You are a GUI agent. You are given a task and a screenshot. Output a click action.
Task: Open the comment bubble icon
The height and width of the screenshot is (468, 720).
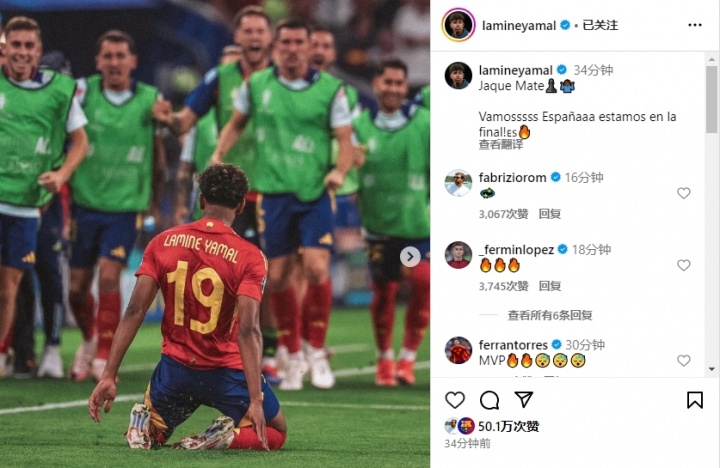tap(489, 400)
